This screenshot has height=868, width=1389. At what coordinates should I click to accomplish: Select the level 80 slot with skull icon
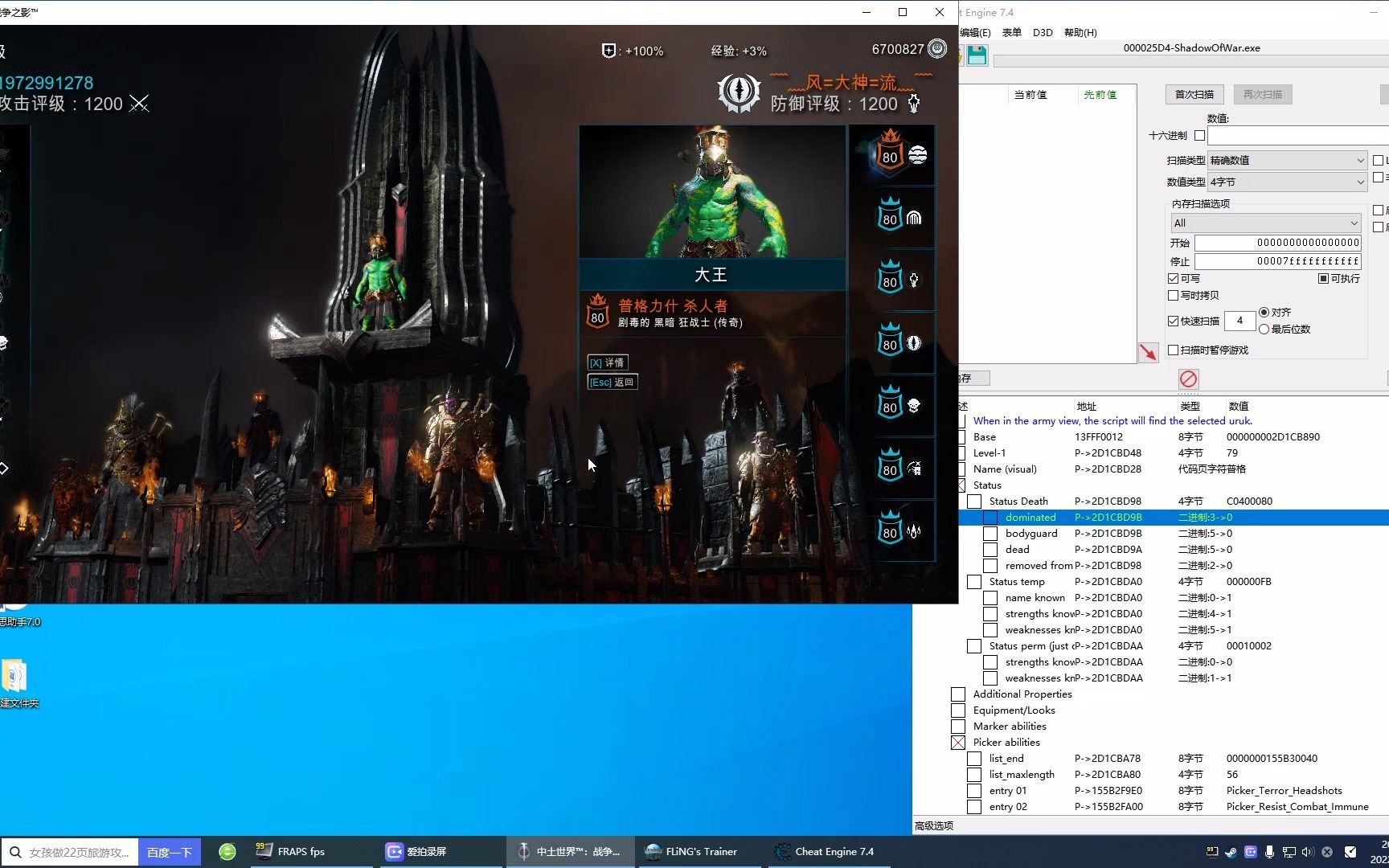(892, 406)
